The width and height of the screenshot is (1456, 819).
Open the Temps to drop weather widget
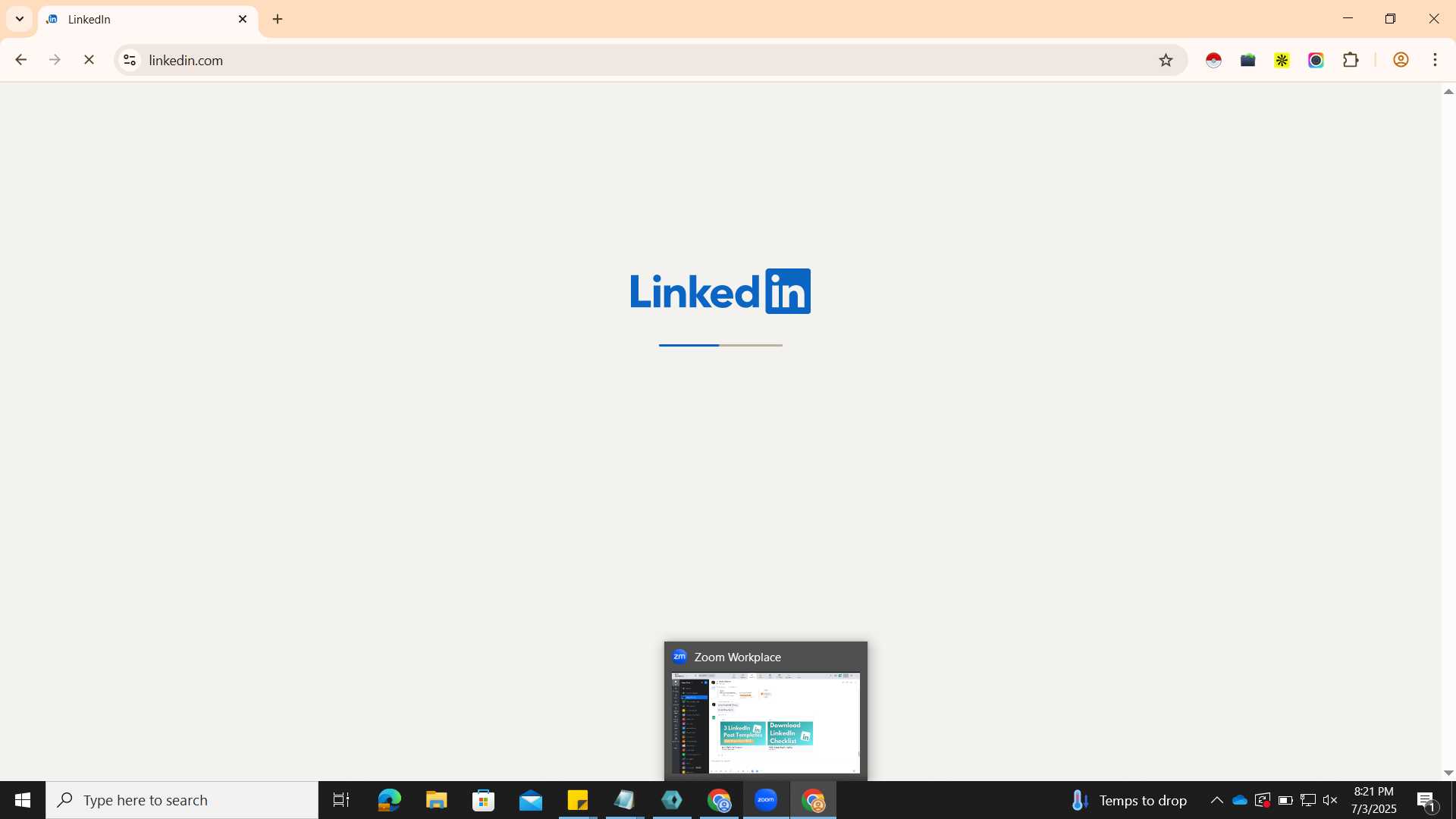pos(1128,800)
